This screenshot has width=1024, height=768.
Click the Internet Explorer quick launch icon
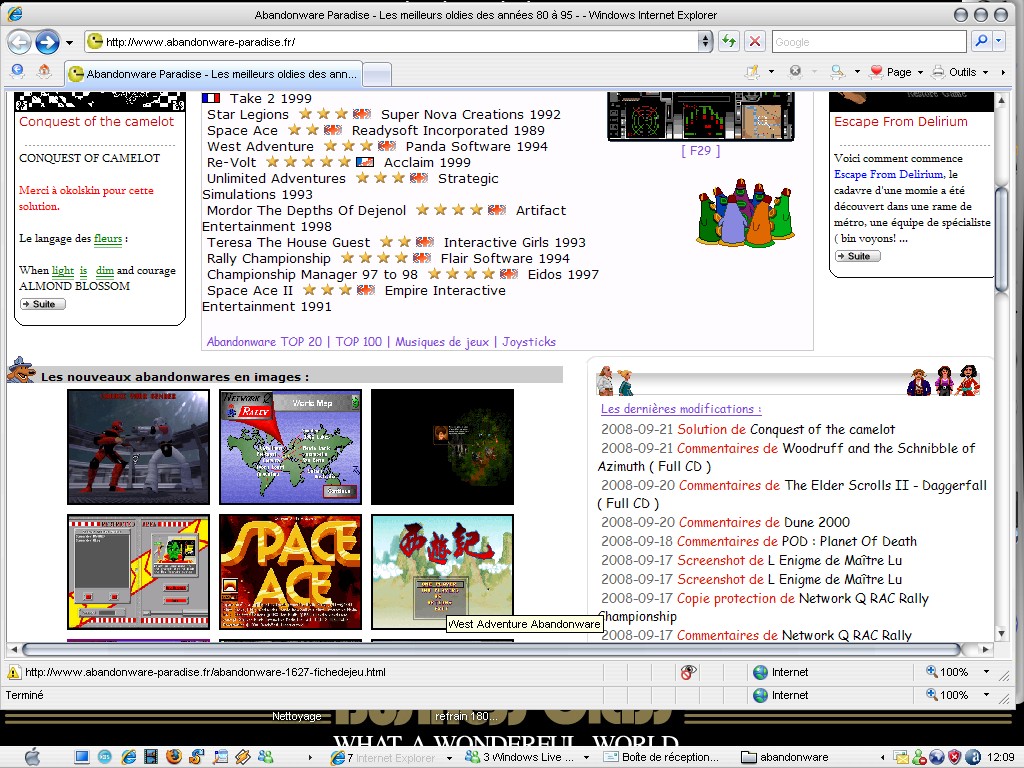click(129, 757)
